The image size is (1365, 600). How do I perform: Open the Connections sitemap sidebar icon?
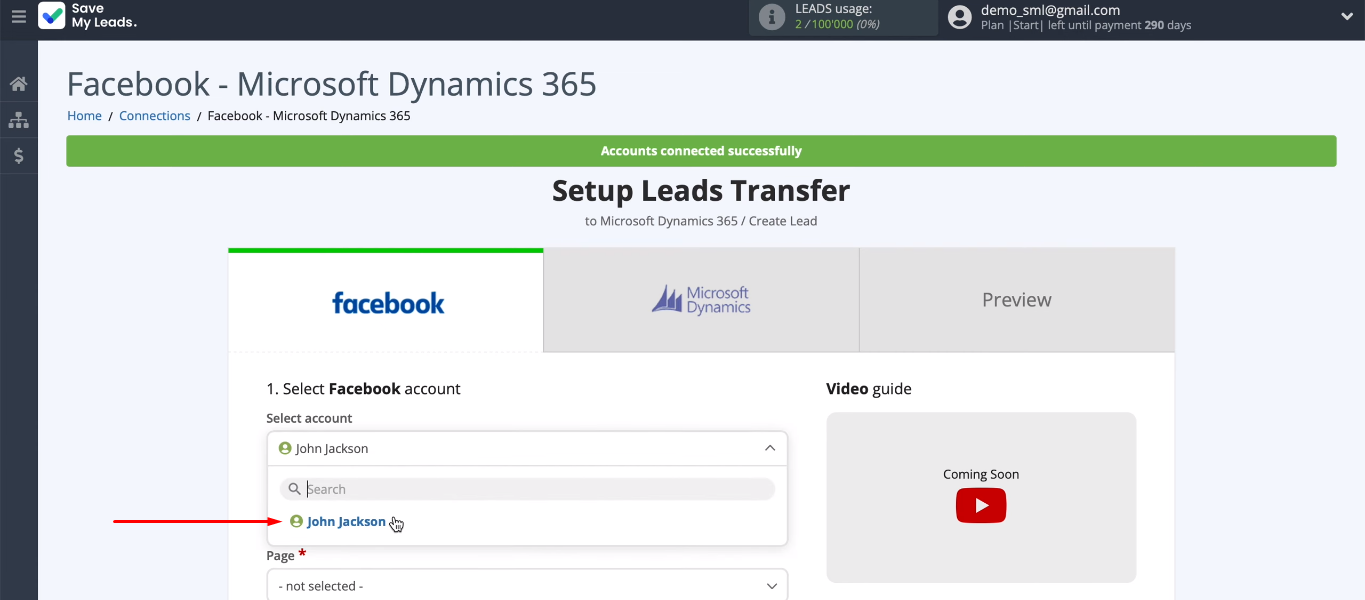(18, 120)
